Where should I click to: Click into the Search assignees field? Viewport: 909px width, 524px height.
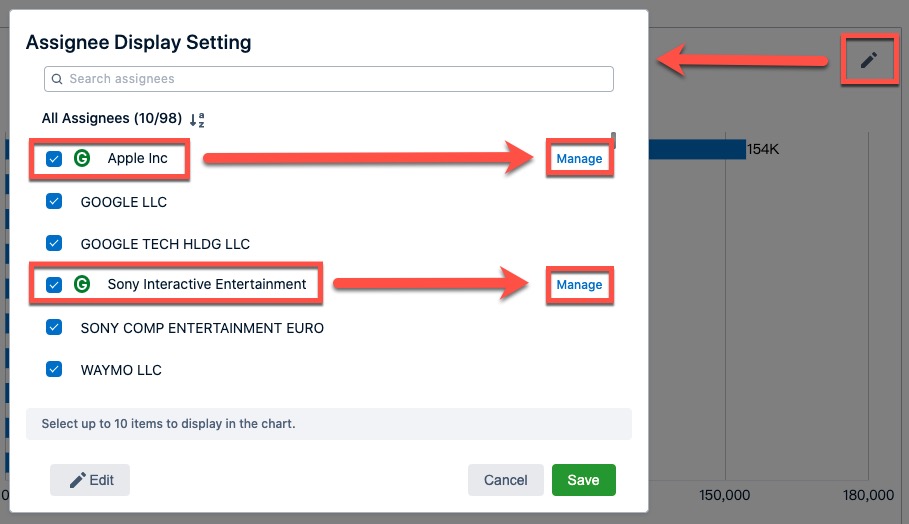pyautogui.click(x=330, y=79)
